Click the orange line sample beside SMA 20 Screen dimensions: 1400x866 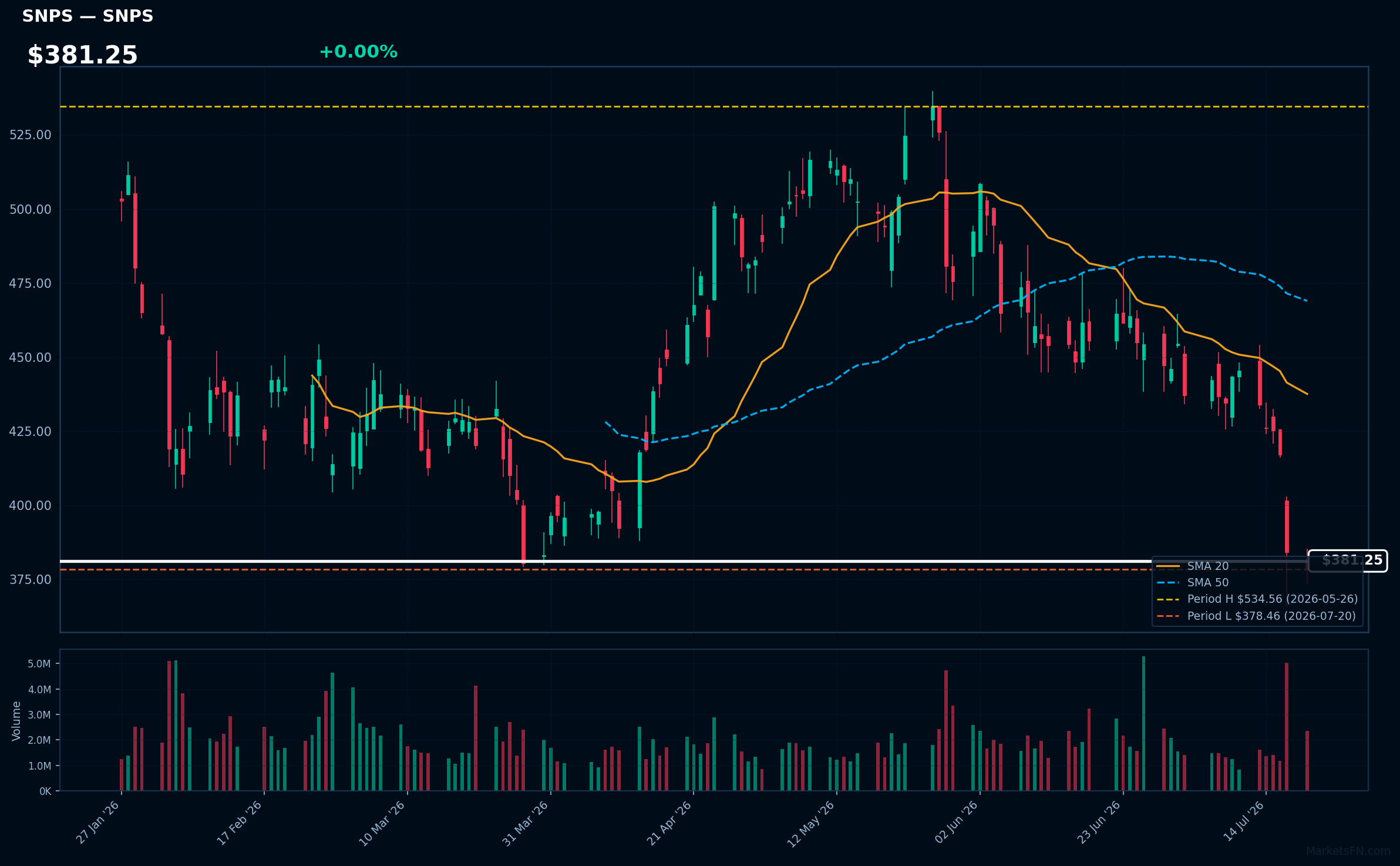coord(1168,566)
